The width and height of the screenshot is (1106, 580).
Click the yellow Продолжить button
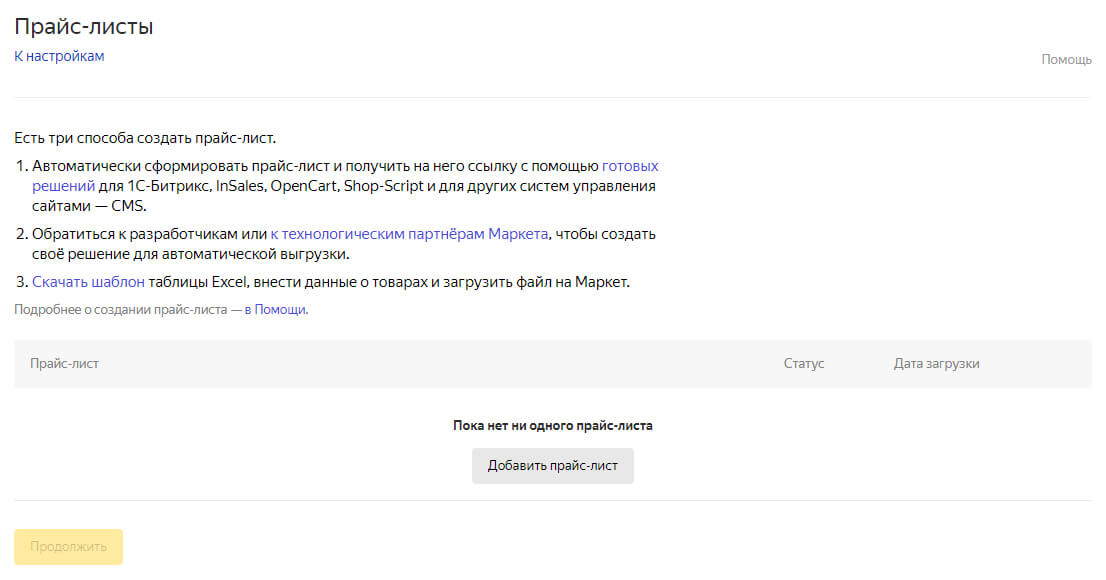(x=68, y=547)
